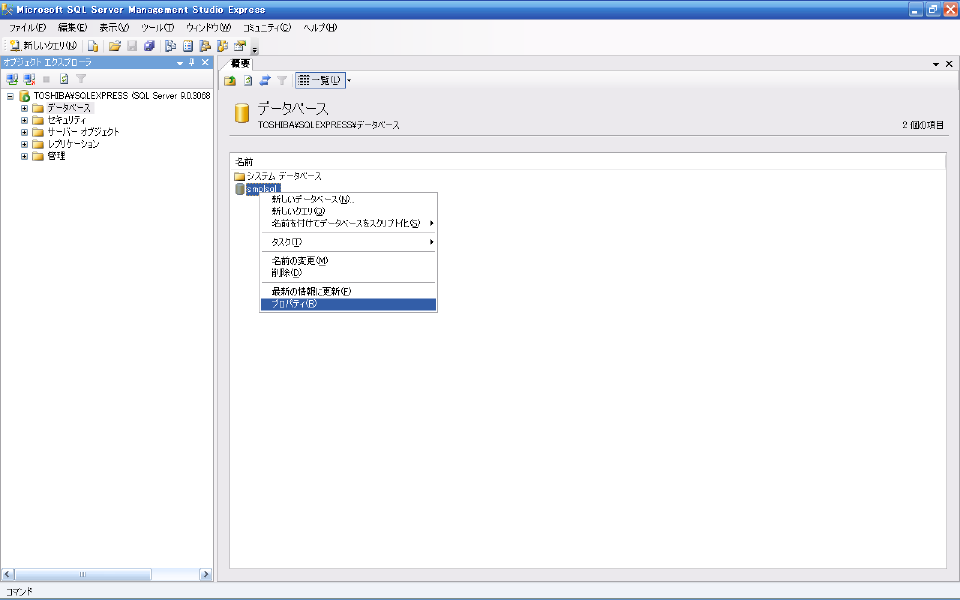Screen dimensions: 960x600
Task: Open the ウィンドウ menu
Action: 208,28
